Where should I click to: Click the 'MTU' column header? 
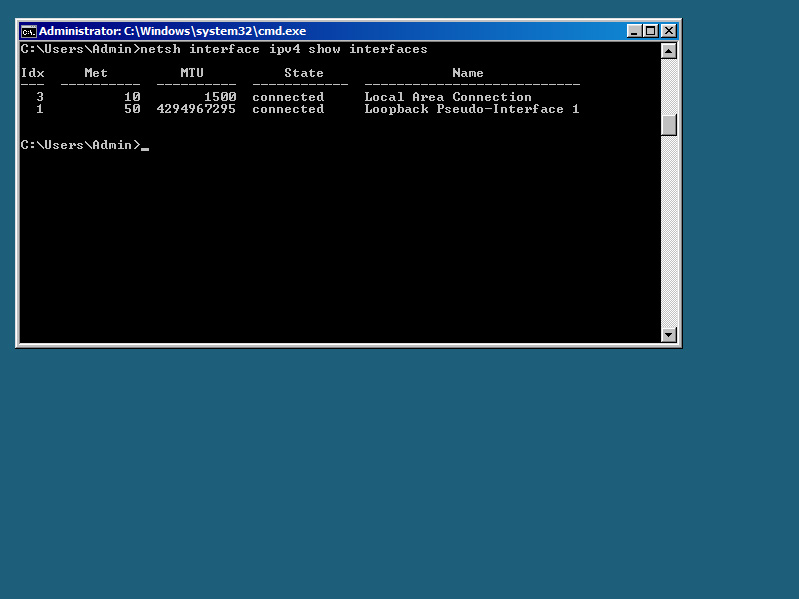coord(192,73)
